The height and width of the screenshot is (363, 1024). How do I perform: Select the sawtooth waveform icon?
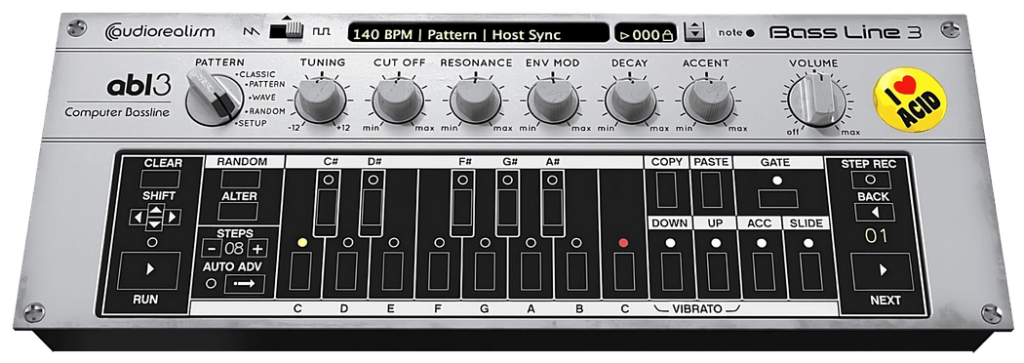tap(251, 31)
